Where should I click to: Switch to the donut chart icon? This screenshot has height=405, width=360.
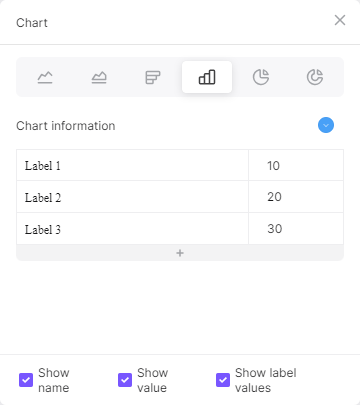point(315,77)
